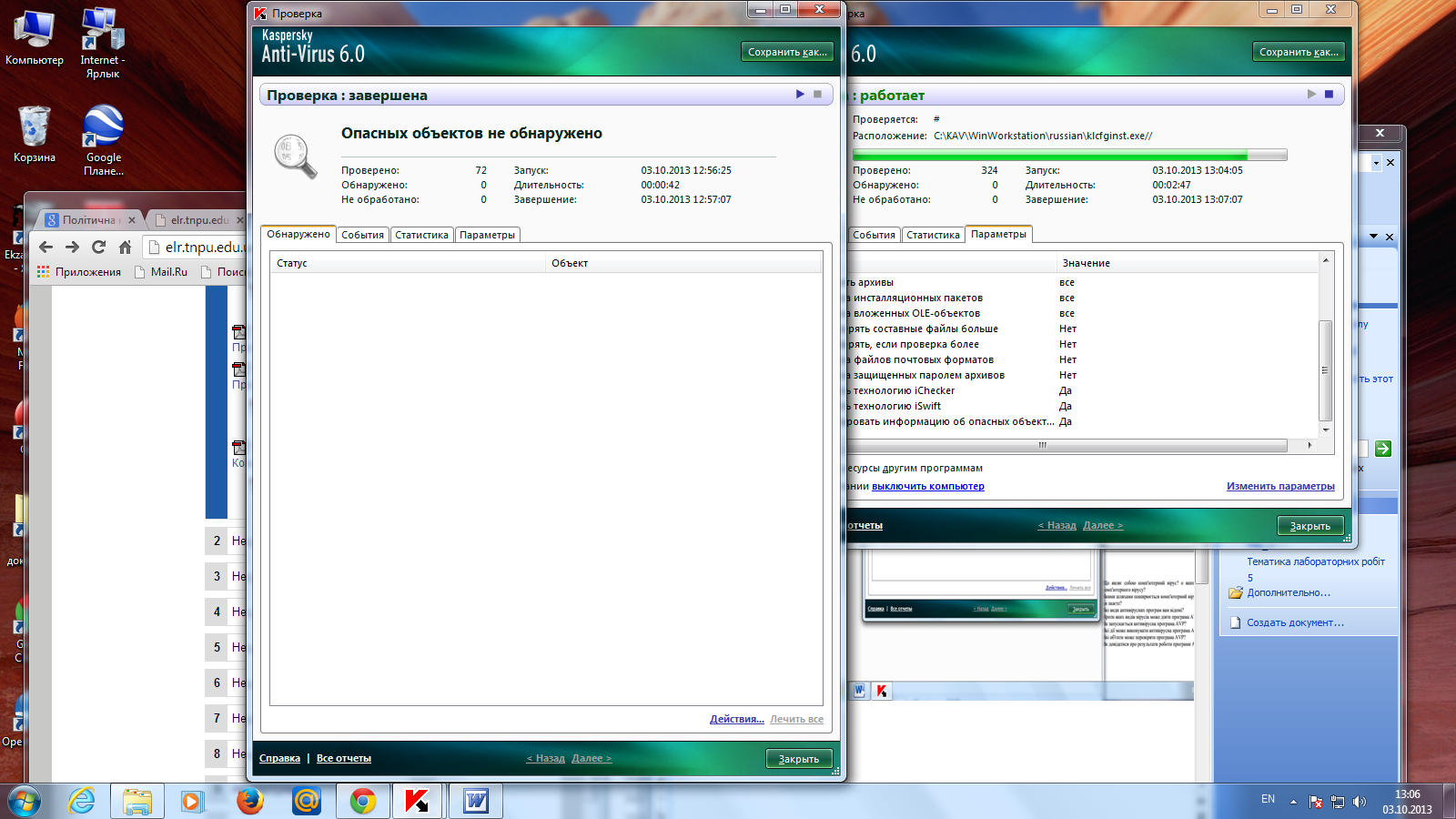This screenshot has width=1456, height=819.
Task: Open the События tab in the running scan window
Action: click(x=874, y=235)
